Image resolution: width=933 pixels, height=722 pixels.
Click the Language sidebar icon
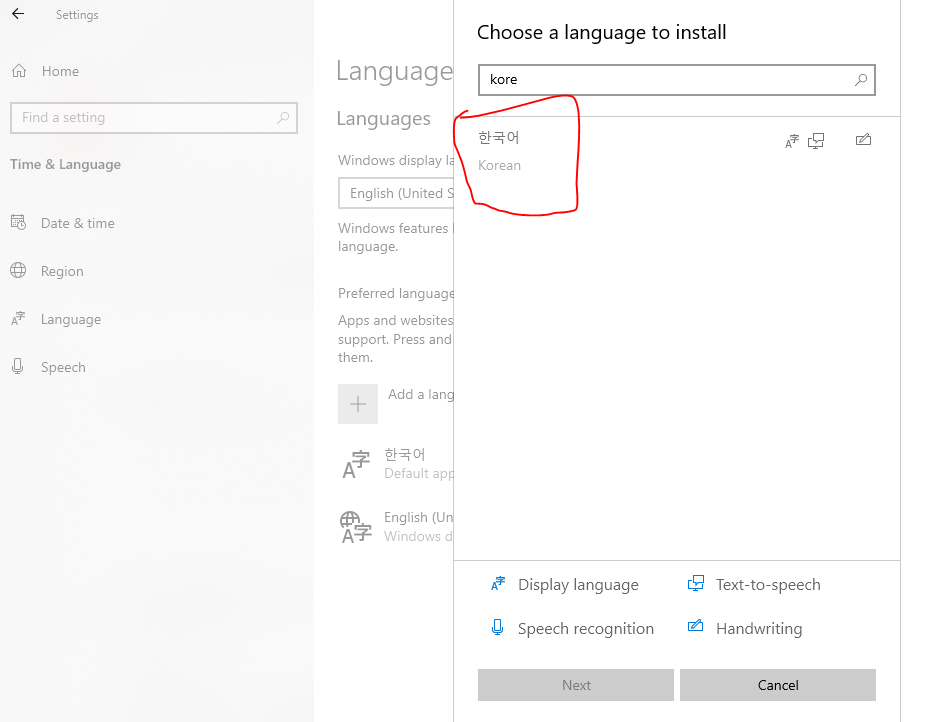pos(18,318)
